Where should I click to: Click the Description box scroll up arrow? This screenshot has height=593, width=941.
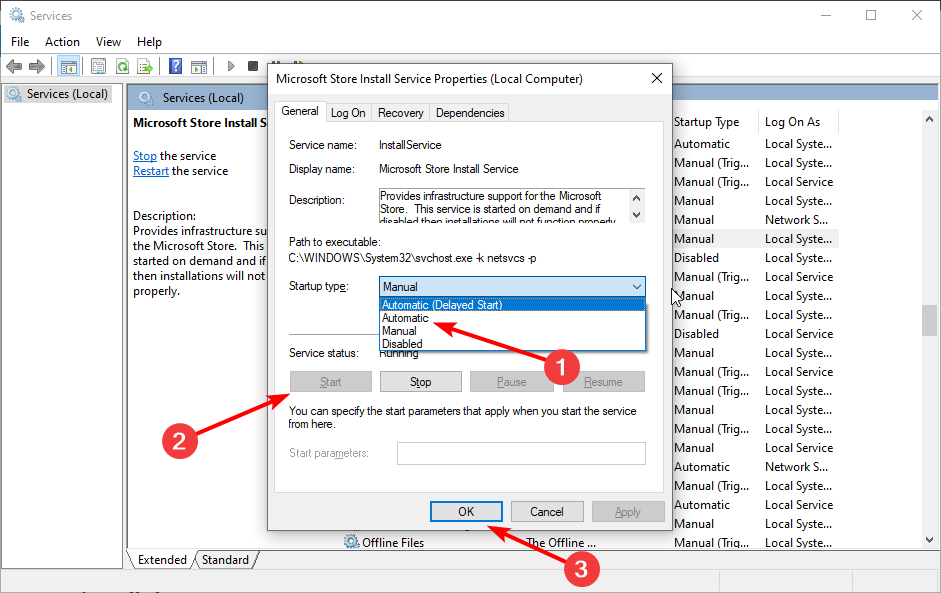click(637, 197)
